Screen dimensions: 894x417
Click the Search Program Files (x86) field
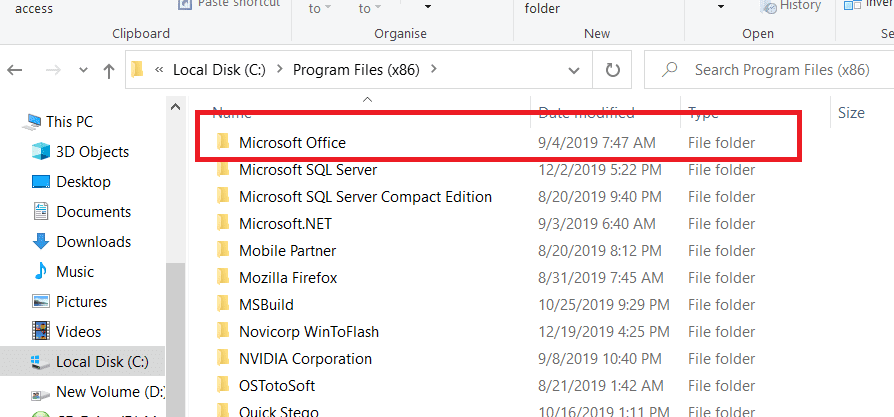pyautogui.click(x=770, y=70)
